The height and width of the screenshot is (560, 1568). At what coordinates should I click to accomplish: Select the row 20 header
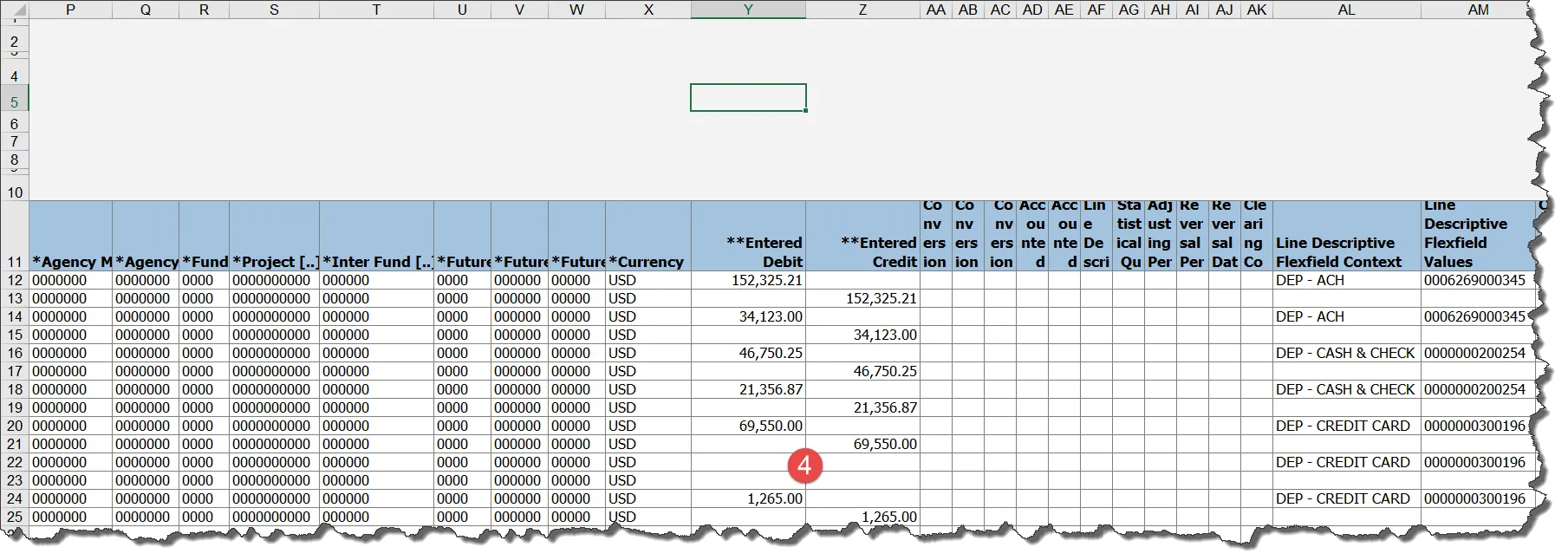[15, 426]
